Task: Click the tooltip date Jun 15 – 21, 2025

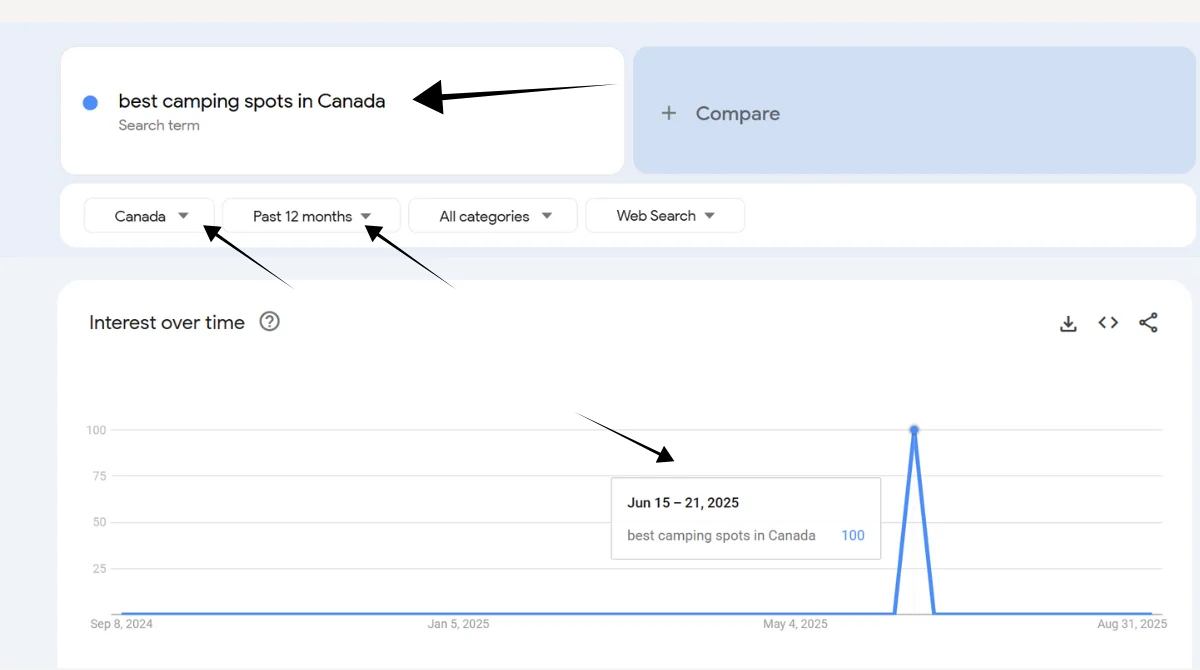Action: point(683,503)
